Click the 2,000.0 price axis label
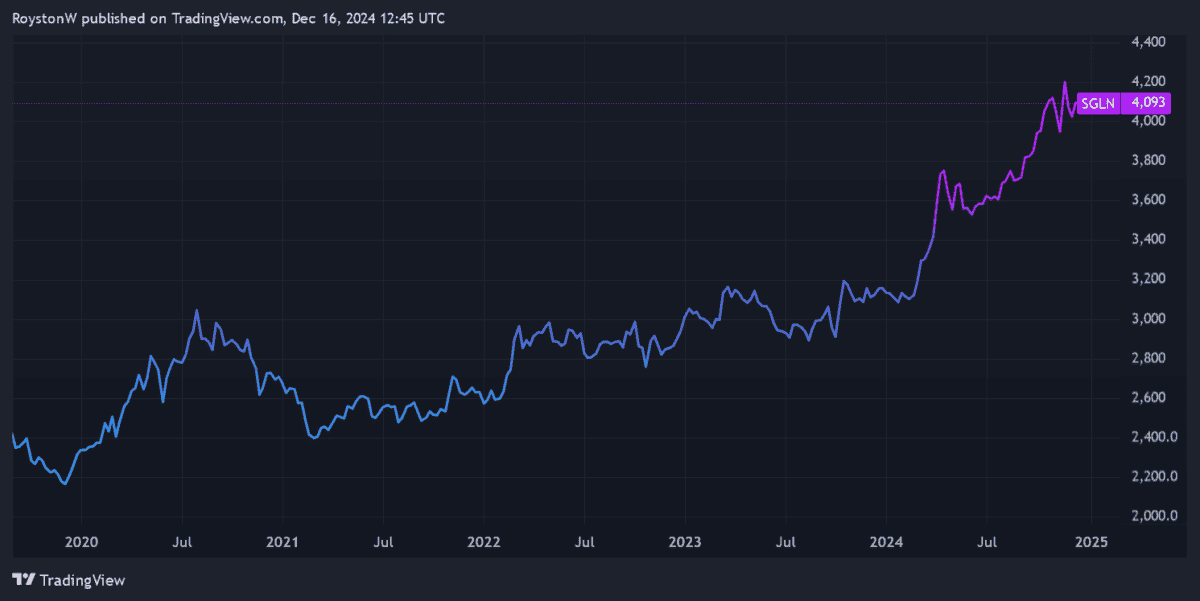 tap(1151, 517)
